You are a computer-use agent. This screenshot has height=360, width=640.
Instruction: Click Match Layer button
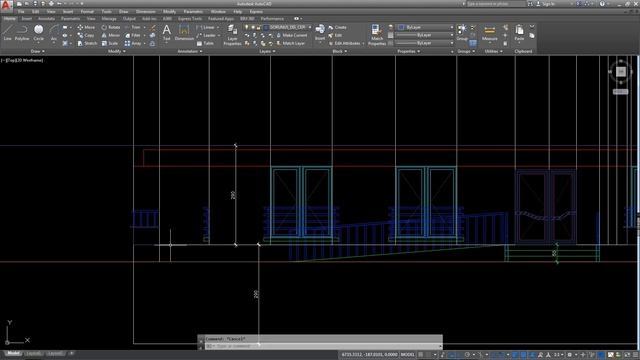pyautogui.click(x=290, y=43)
